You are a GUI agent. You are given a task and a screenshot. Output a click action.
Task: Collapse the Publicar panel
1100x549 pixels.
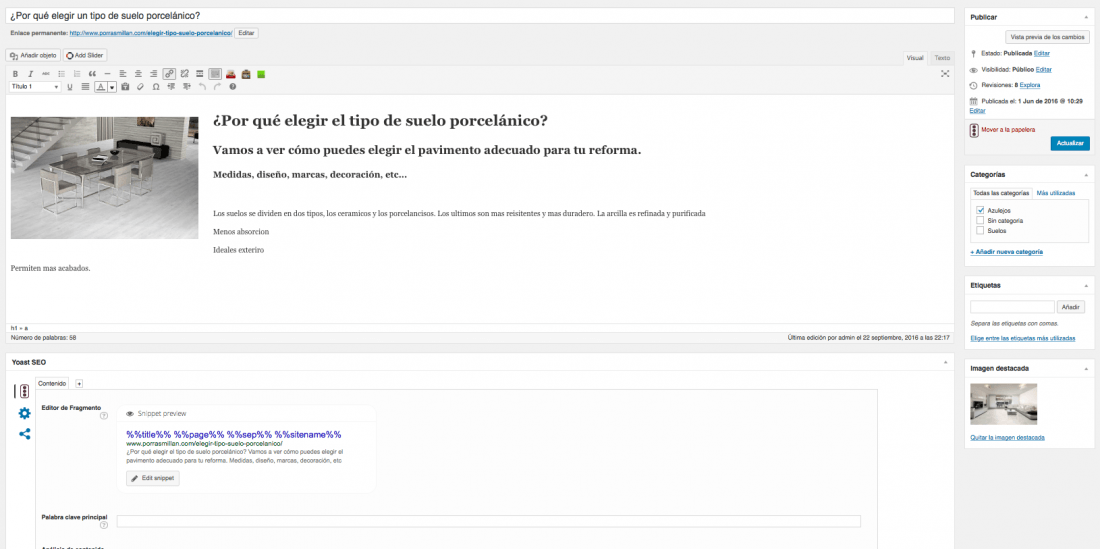[x=1087, y=17]
